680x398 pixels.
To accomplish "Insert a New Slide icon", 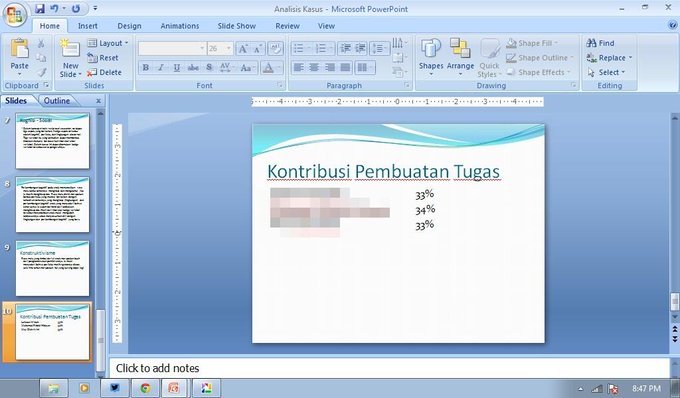I will (x=70, y=49).
